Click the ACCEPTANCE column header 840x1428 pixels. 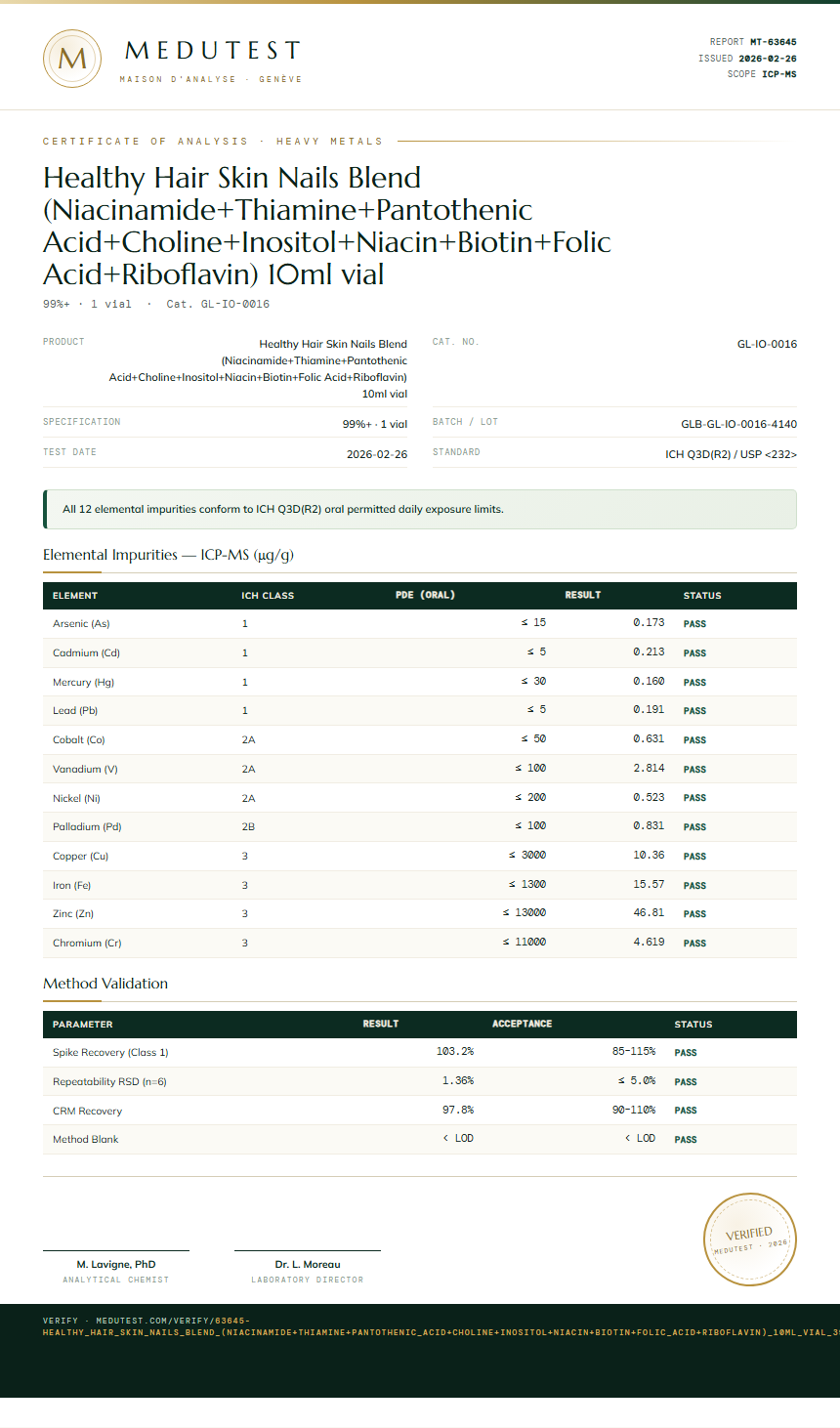(x=522, y=1024)
